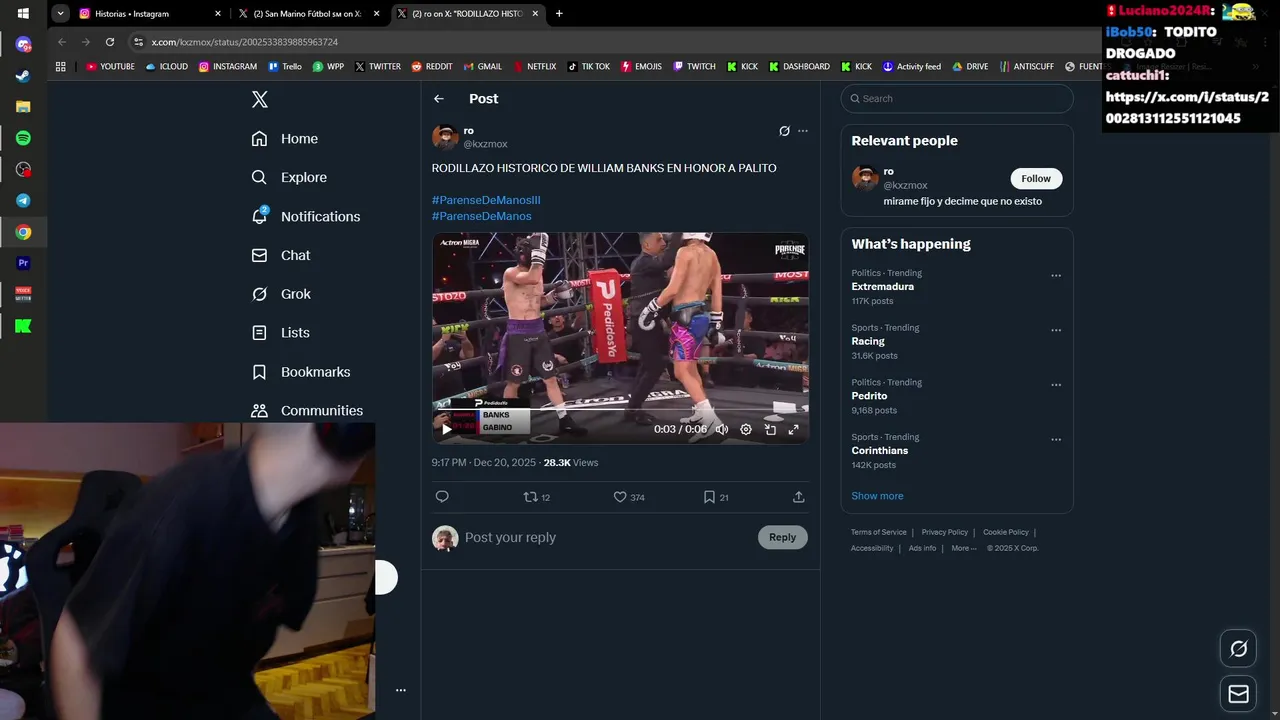Repost the tweet with 12 reposts
The width and height of the screenshot is (1280, 720).
[537, 497]
